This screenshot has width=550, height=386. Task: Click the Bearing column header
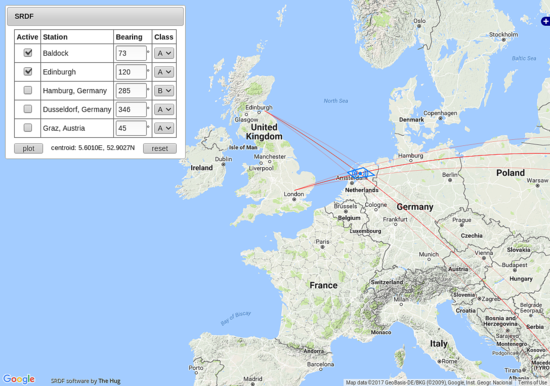[129, 37]
